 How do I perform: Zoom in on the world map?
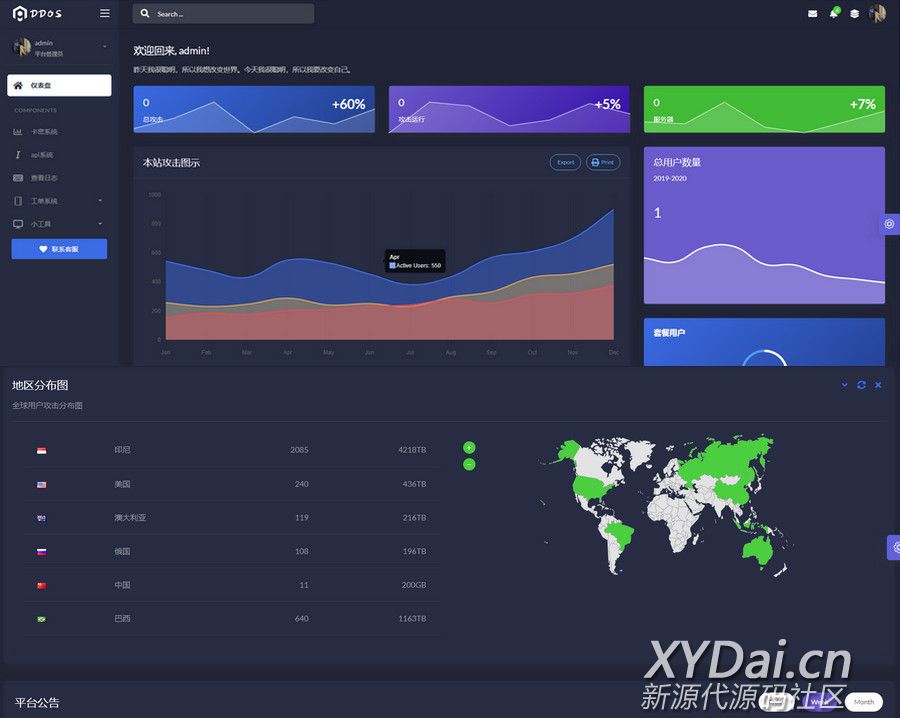click(x=469, y=447)
